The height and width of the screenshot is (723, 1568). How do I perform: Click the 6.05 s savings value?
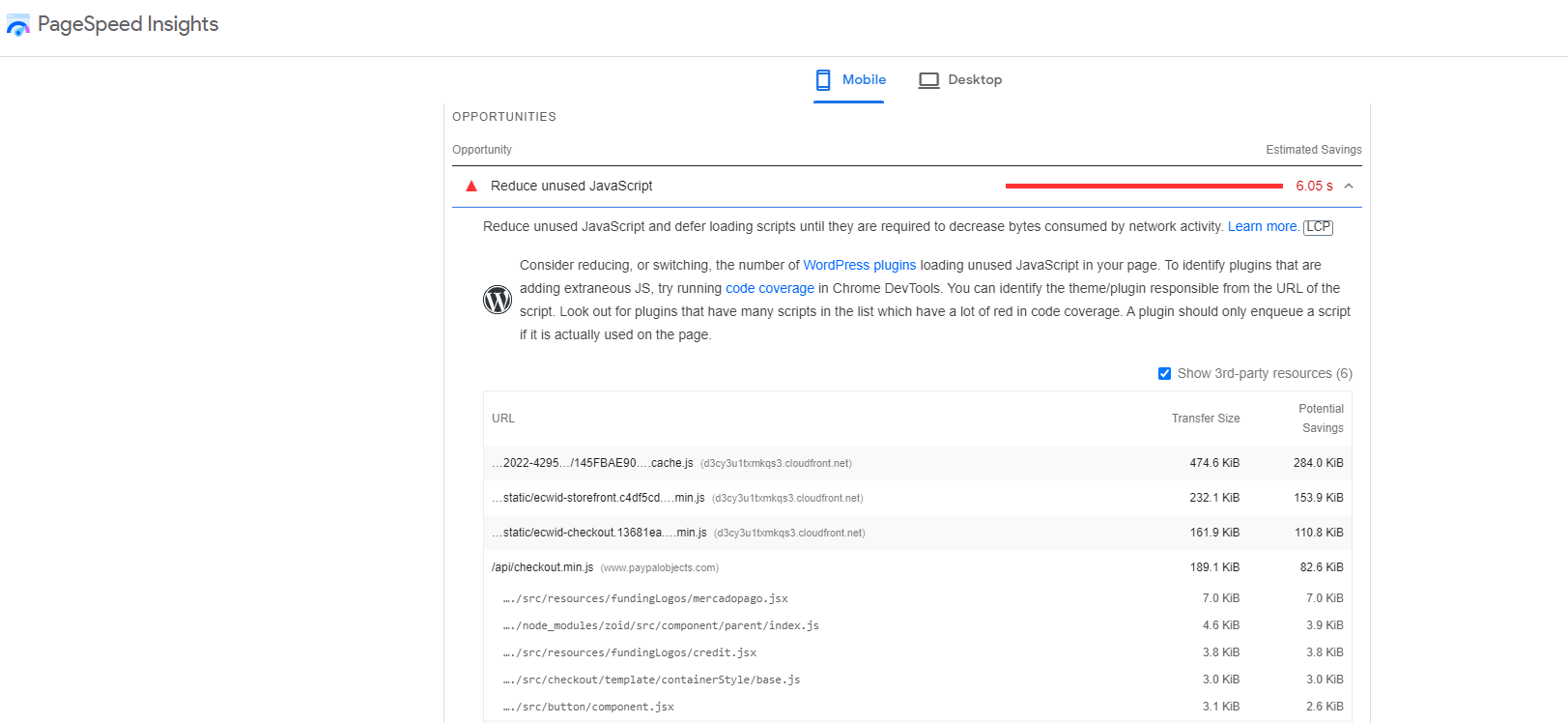coord(1314,186)
